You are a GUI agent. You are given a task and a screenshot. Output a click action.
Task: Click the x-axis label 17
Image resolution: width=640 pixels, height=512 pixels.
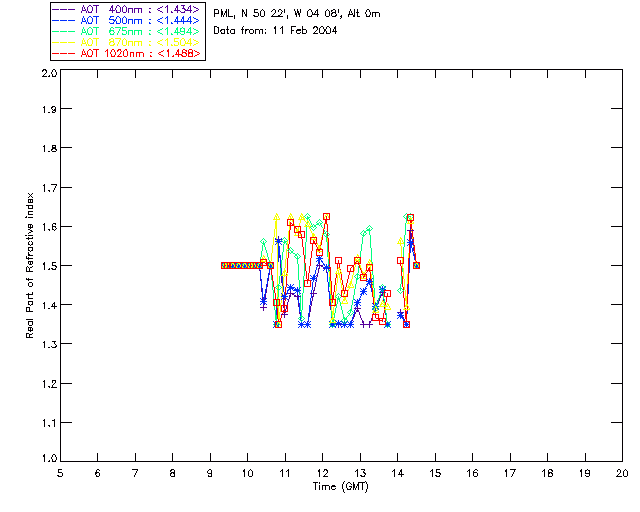tap(510, 473)
